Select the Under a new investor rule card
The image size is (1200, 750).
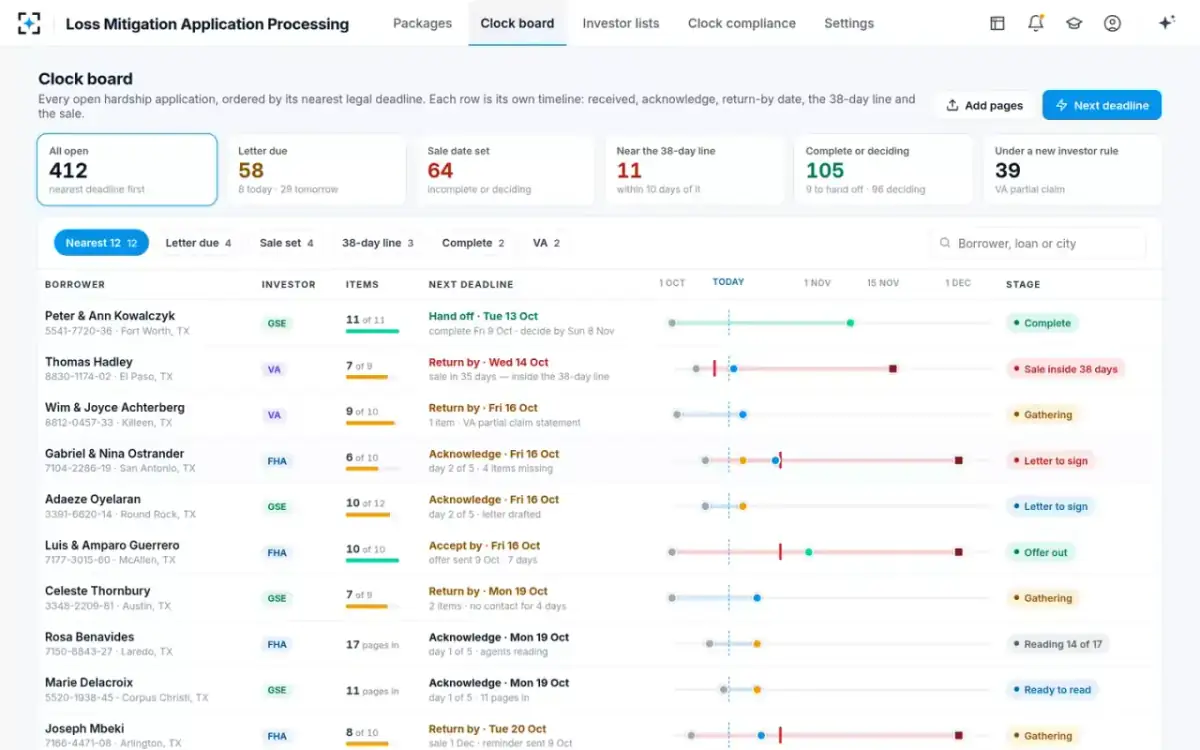click(x=1072, y=170)
